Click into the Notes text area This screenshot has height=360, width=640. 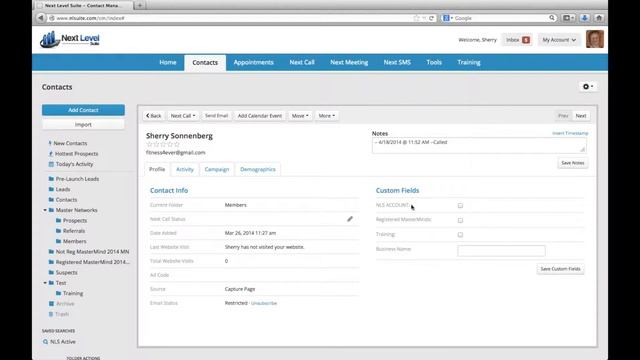(x=480, y=145)
